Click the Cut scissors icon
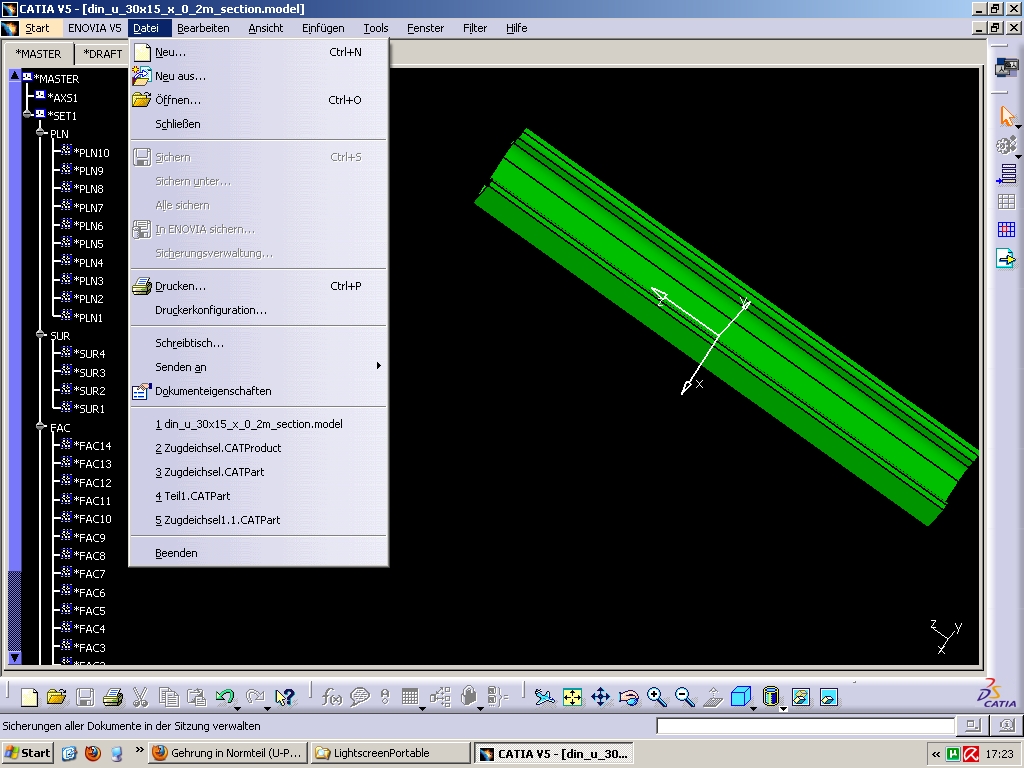Image resolution: width=1024 pixels, height=768 pixels. pos(140,697)
